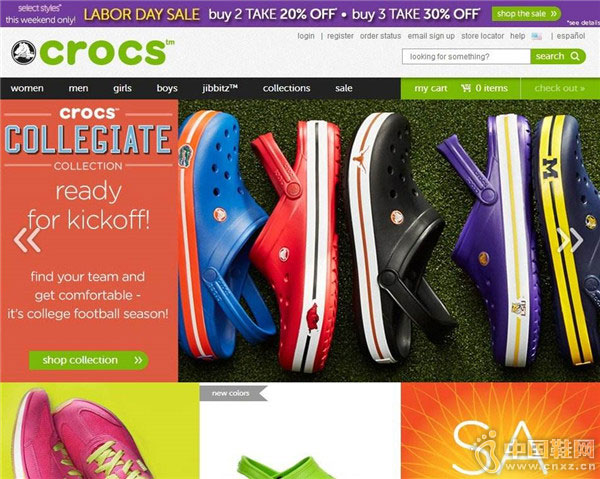The height and width of the screenshot is (479, 600).
Task: Open the jibbitz menu item
Action: point(220,88)
